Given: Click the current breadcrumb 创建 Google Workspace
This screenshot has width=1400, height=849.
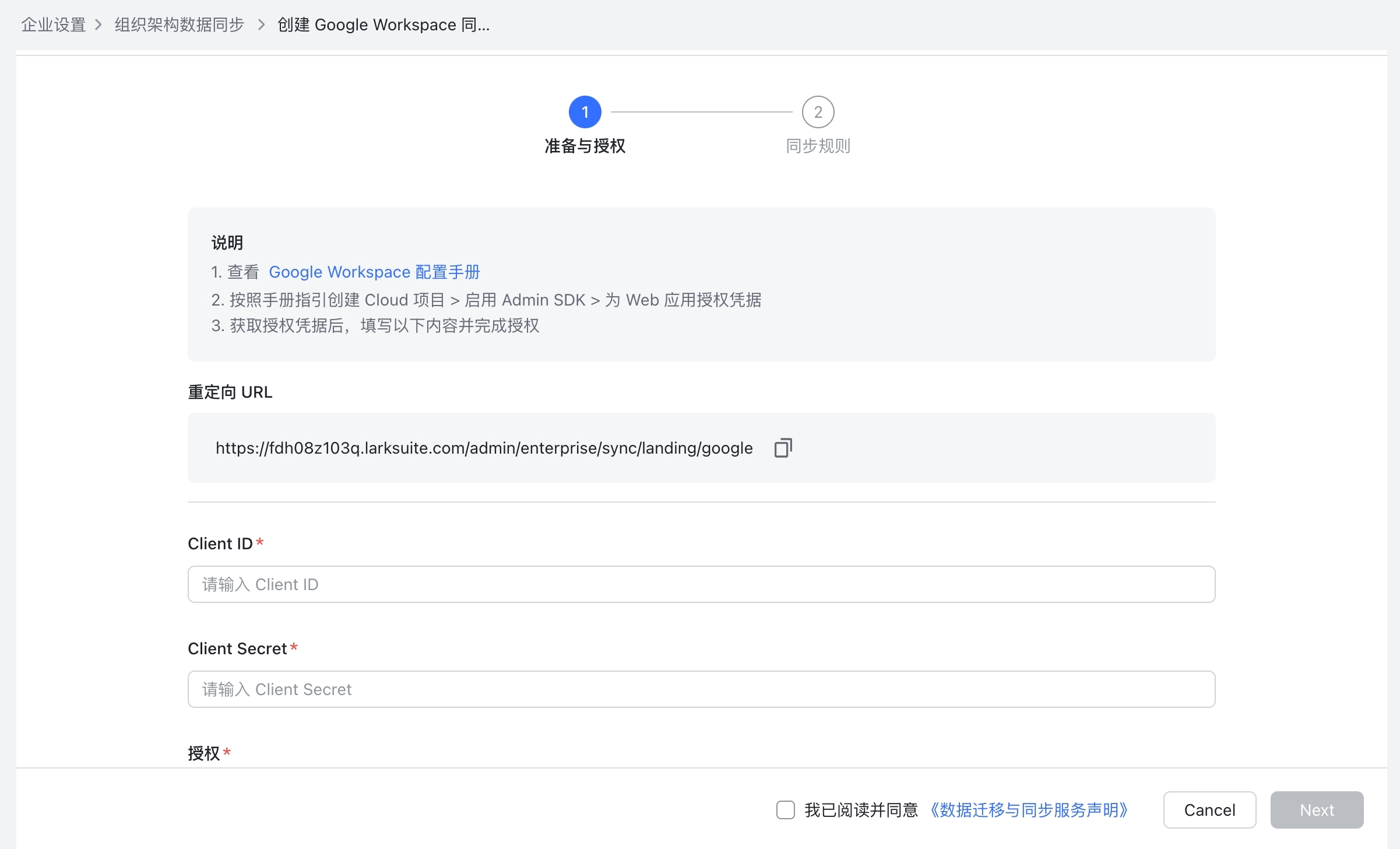Looking at the screenshot, I should 383,24.
